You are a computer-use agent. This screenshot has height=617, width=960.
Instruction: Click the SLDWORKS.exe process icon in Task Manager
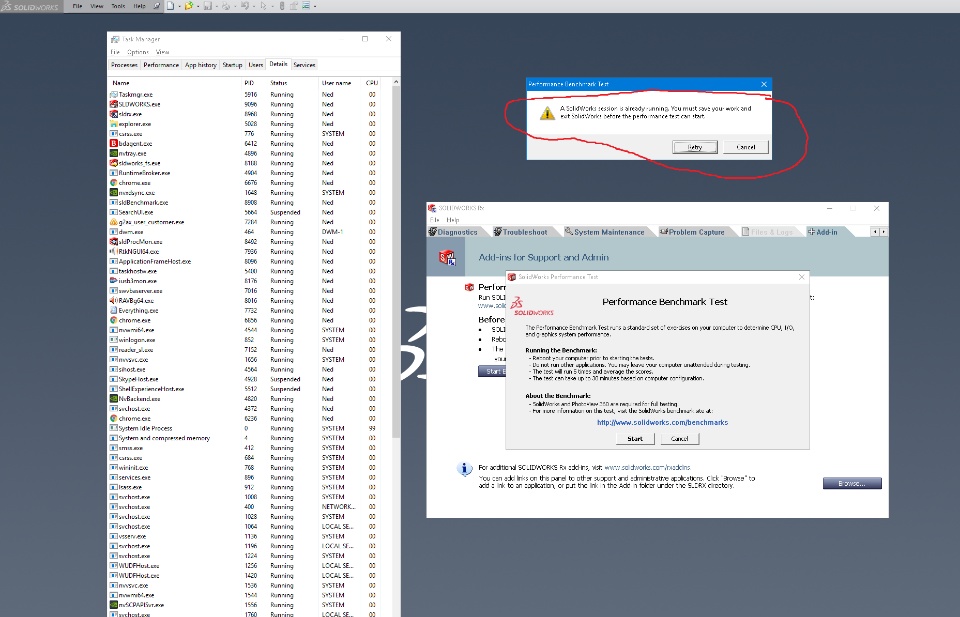click(114, 104)
